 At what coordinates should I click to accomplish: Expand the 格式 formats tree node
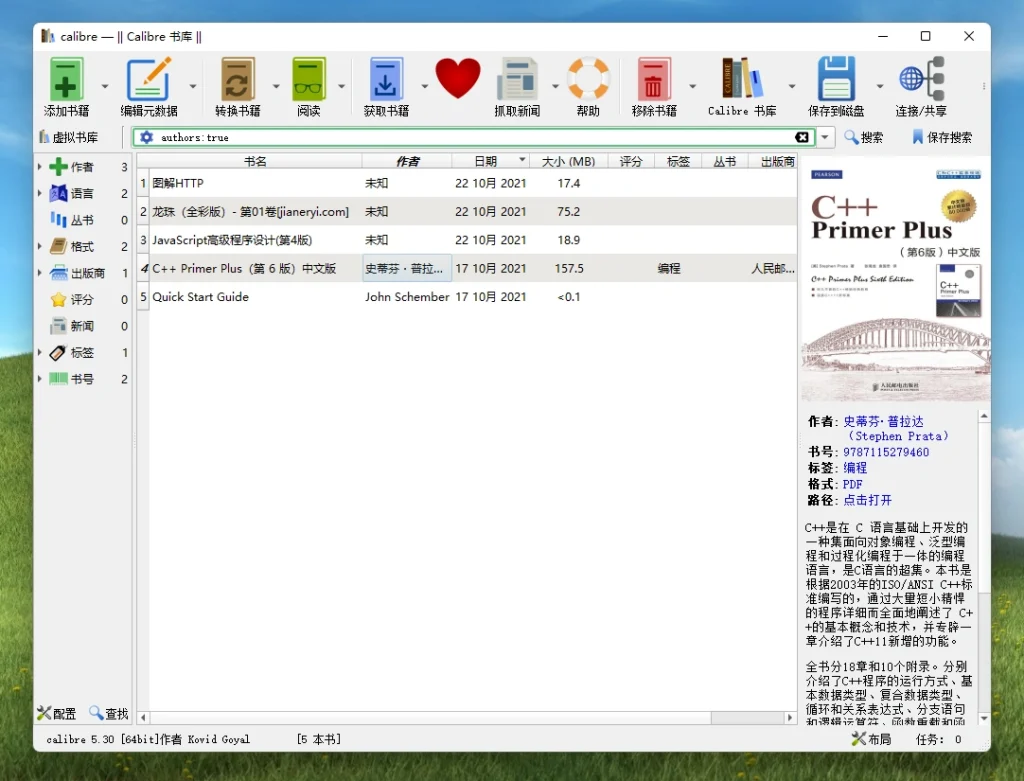tap(40, 246)
